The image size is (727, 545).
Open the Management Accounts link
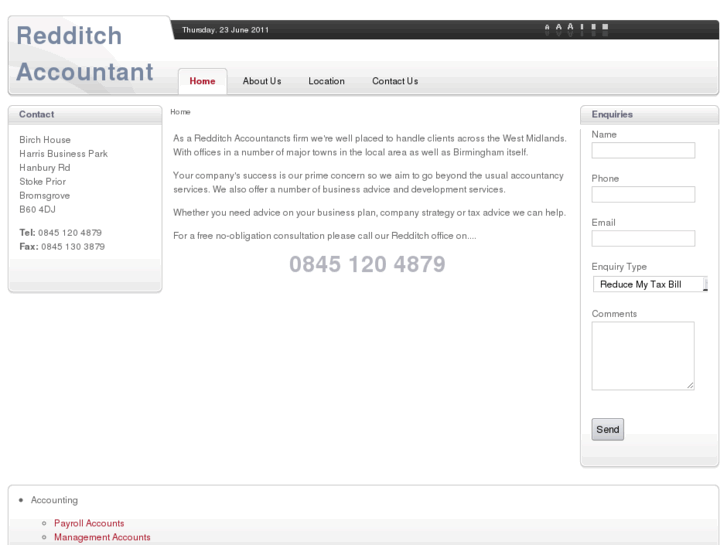[x=102, y=537]
